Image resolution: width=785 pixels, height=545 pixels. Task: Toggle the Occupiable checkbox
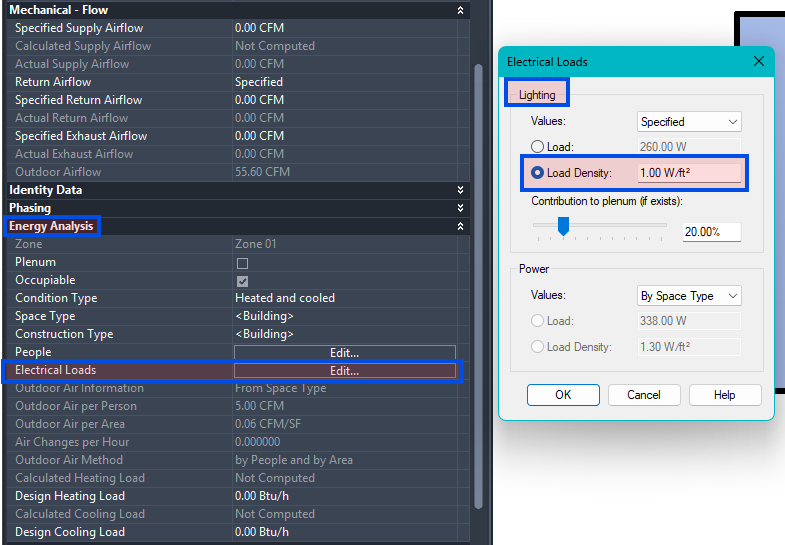pyautogui.click(x=242, y=281)
